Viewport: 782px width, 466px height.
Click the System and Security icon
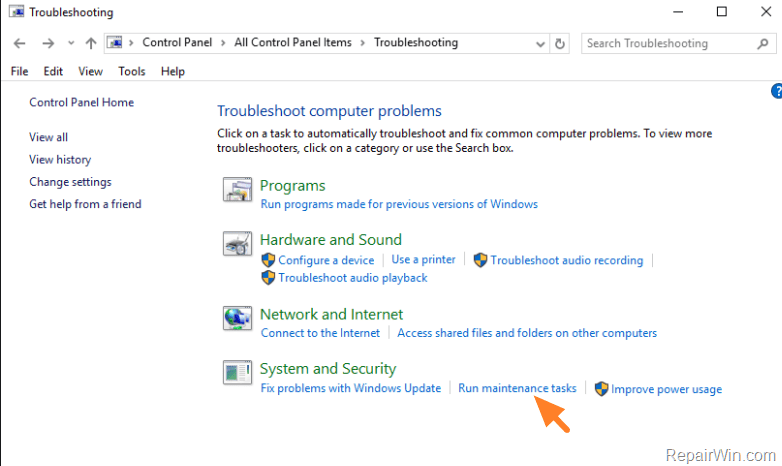tap(237, 372)
